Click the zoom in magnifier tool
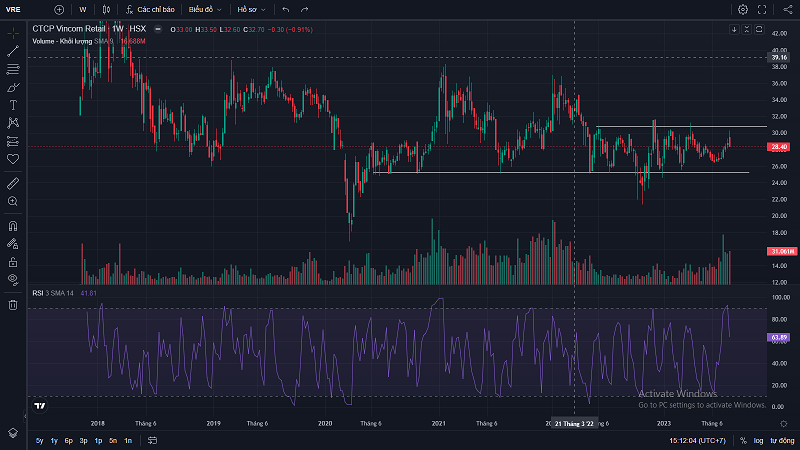 [x=13, y=201]
